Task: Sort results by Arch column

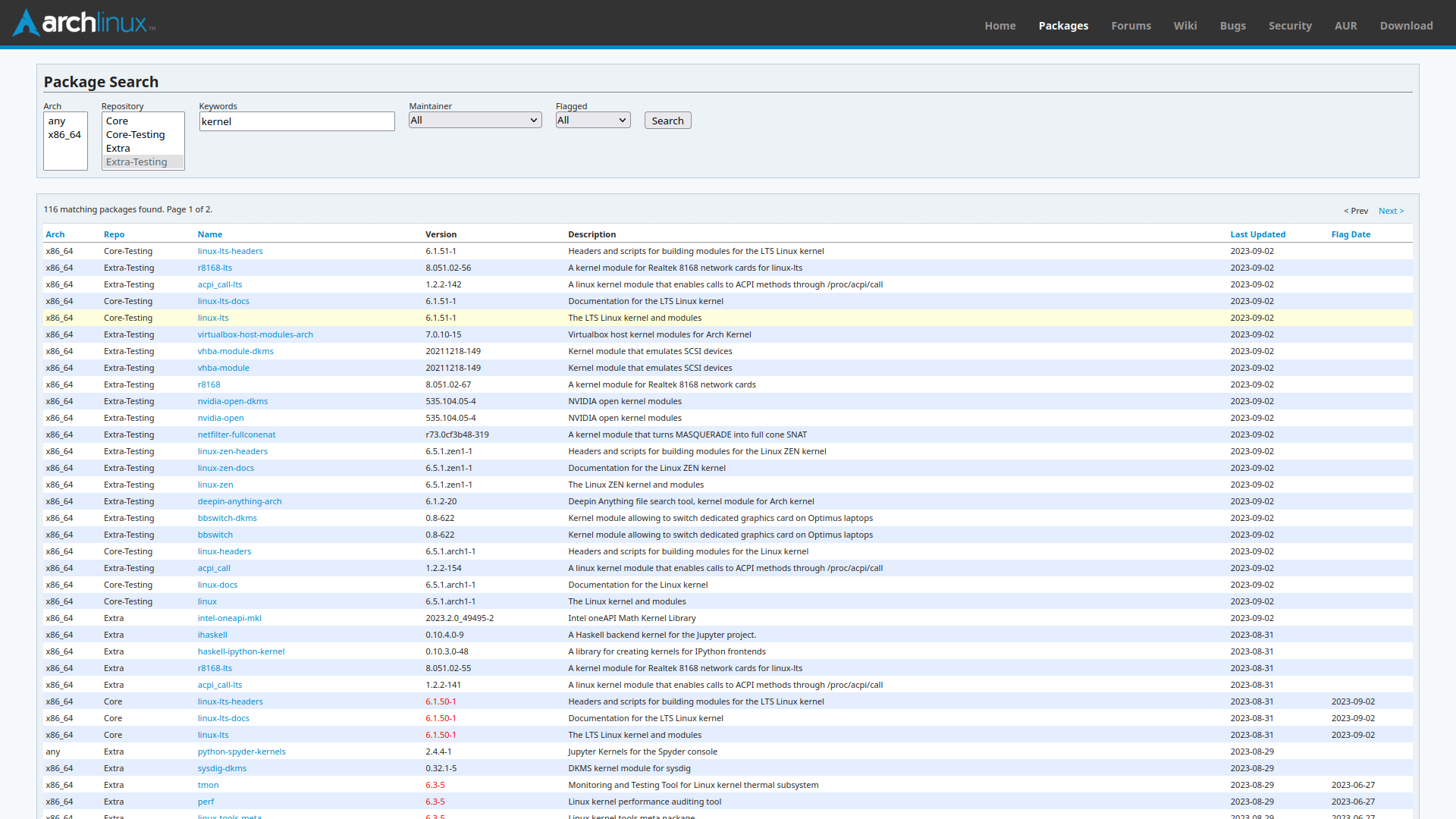Action: 55,234
